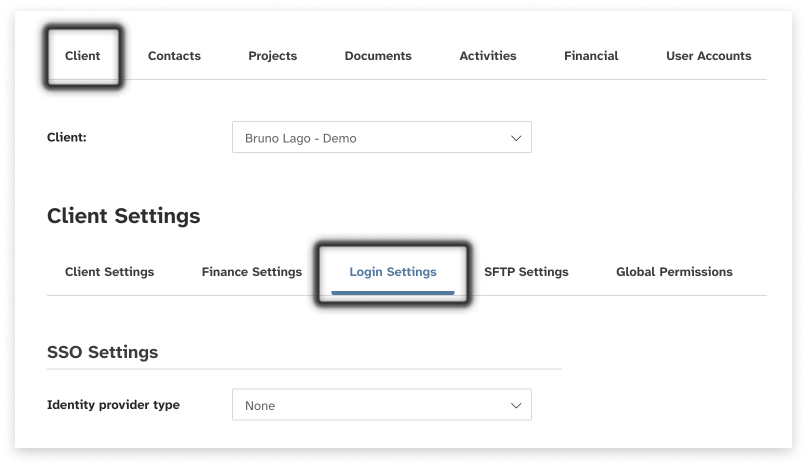Screen dimensions: 807x467
Task: Click the SSO Settings section heading
Action: [x=102, y=352]
